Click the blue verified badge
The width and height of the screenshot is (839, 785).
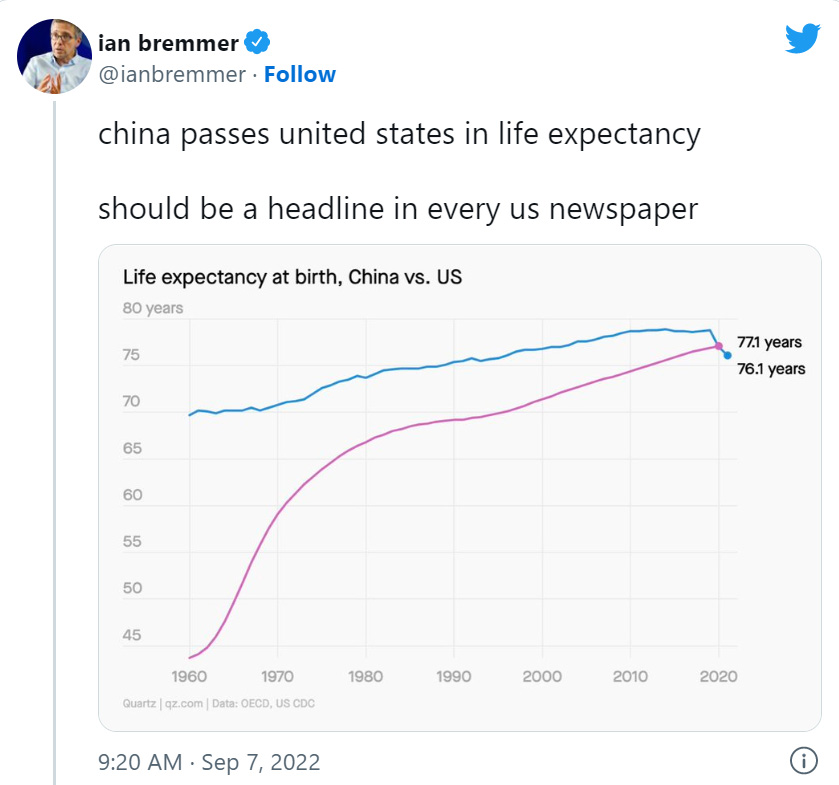(258, 43)
